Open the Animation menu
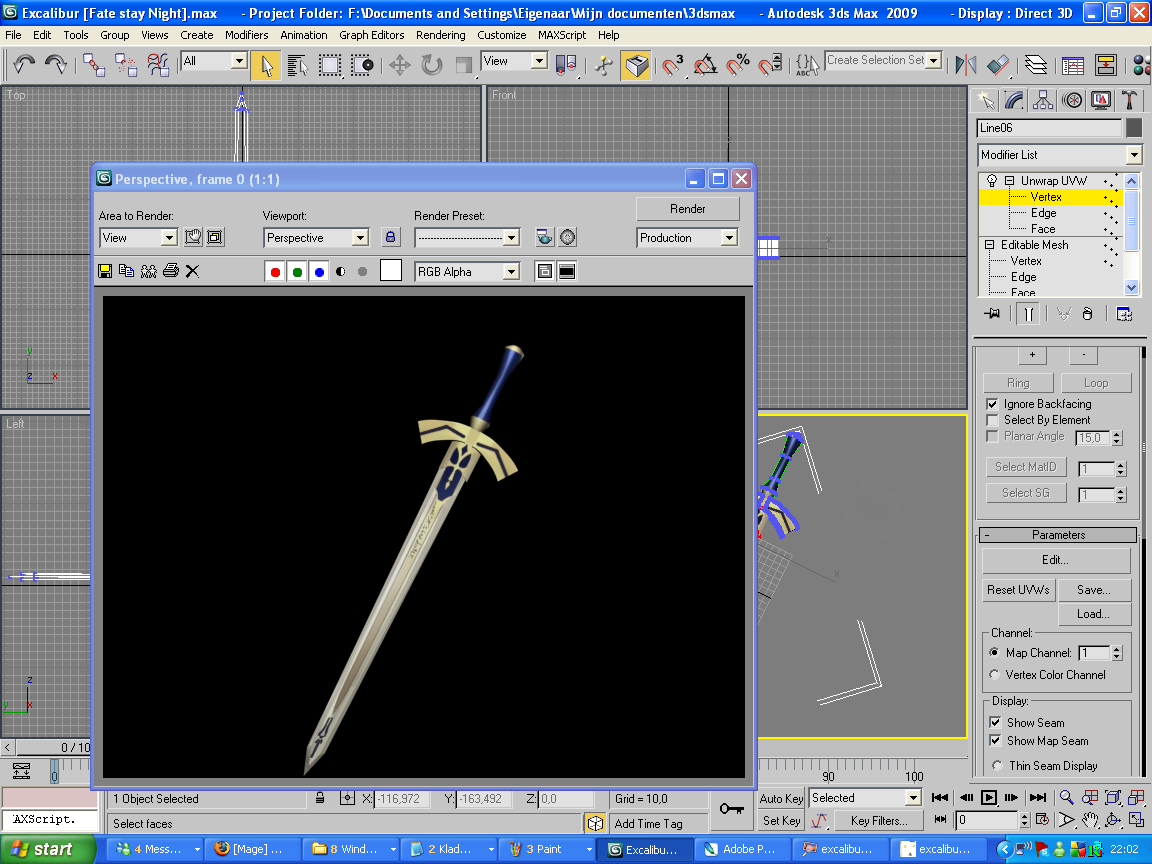The height and width of the screenshot is (864, 1152). tap(303, 35)
